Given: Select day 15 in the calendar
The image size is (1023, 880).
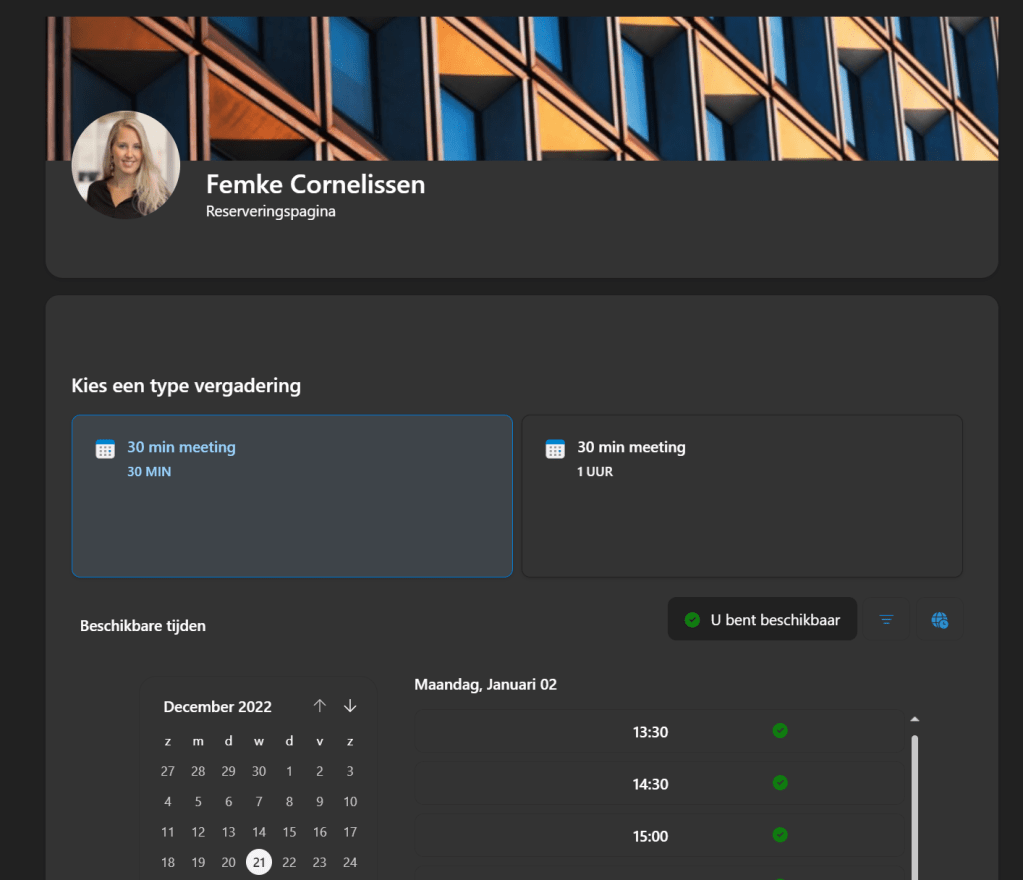Looking at the screenshot, I should (289, 832).
